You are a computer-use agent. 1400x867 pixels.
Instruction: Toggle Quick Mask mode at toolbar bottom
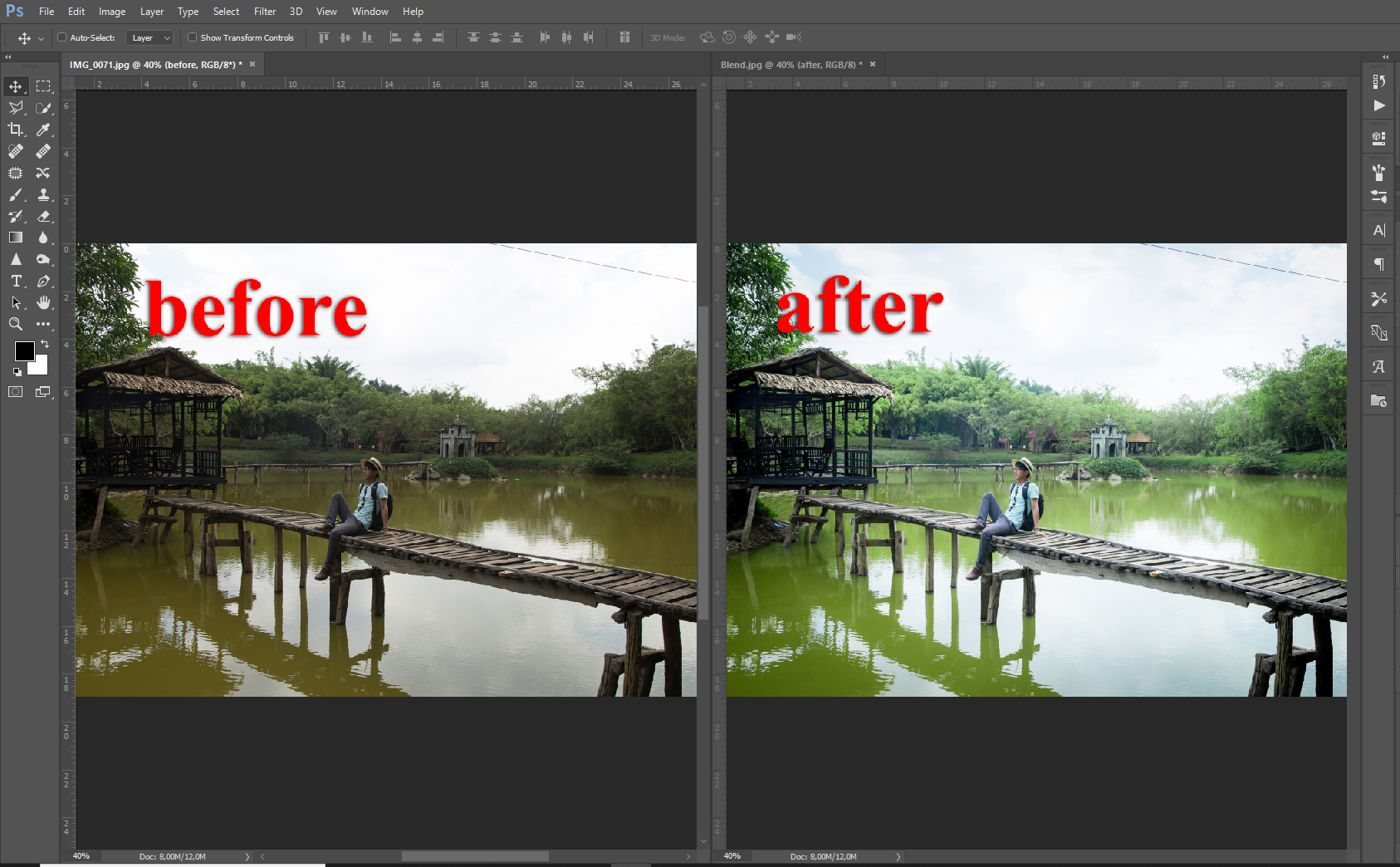pyautogui.click(x=15, y=392)
